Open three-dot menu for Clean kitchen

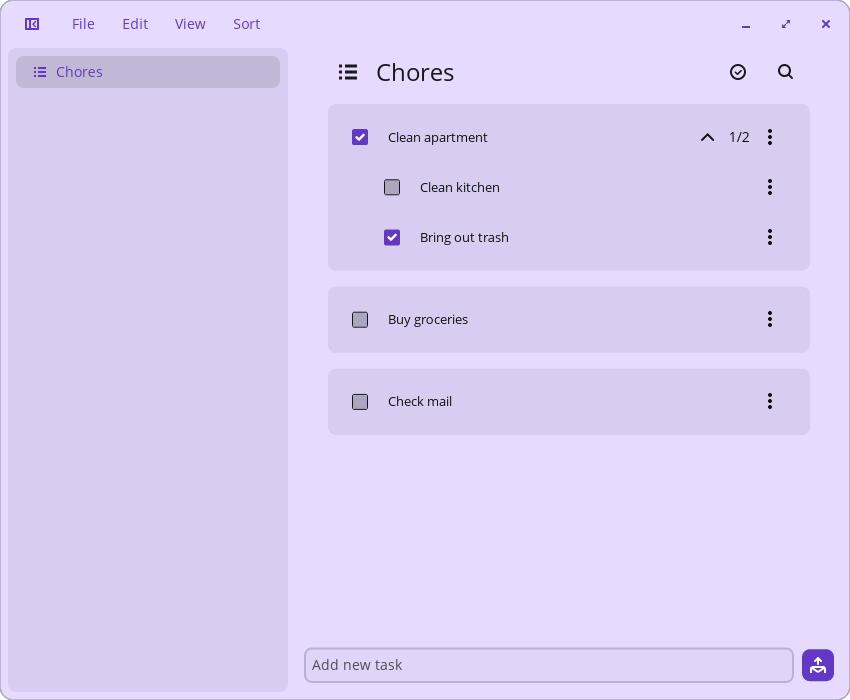pos(770,187)
